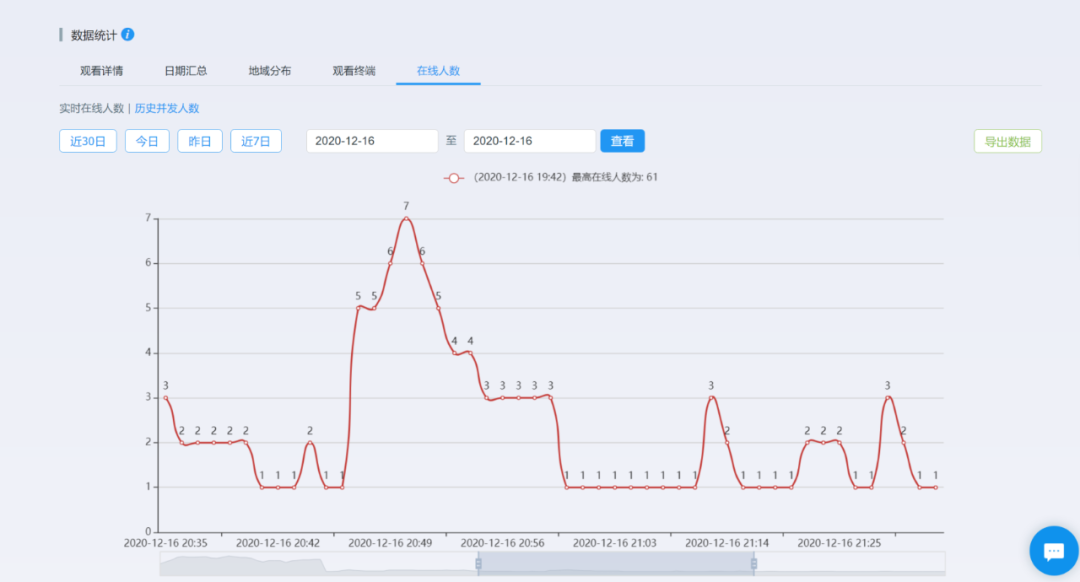Image resolution: width=1080 pixels, height=582 pixels.
Task: Apply the 近7日 range
Action: [256, 141]
